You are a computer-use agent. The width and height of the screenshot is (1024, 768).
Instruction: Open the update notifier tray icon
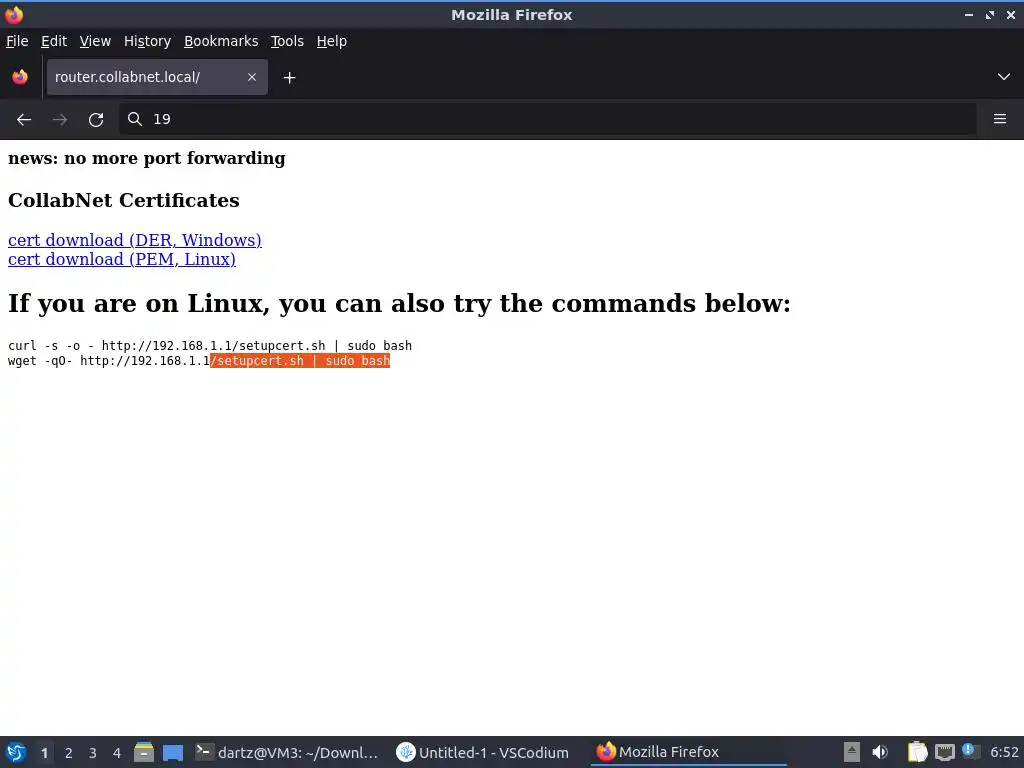[970, 751]
